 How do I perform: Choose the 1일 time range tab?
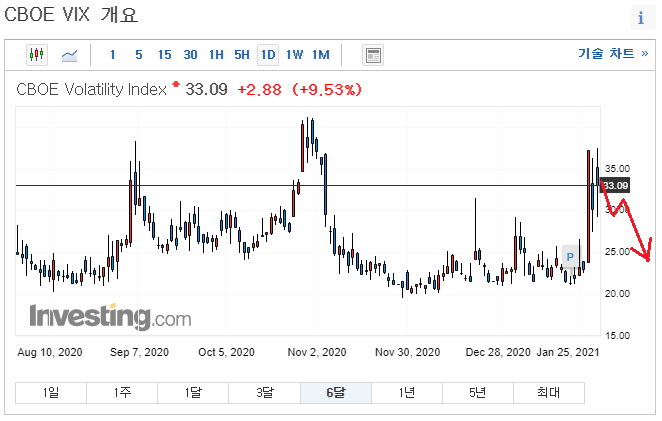(51, 393)
